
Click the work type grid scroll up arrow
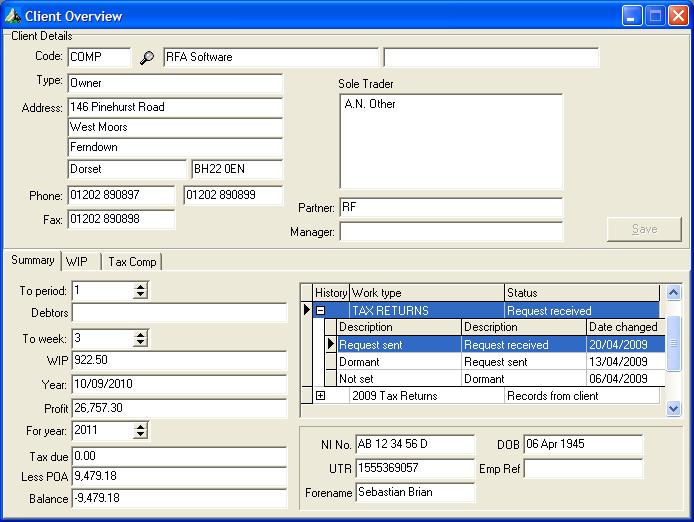(x=673, y=292)
